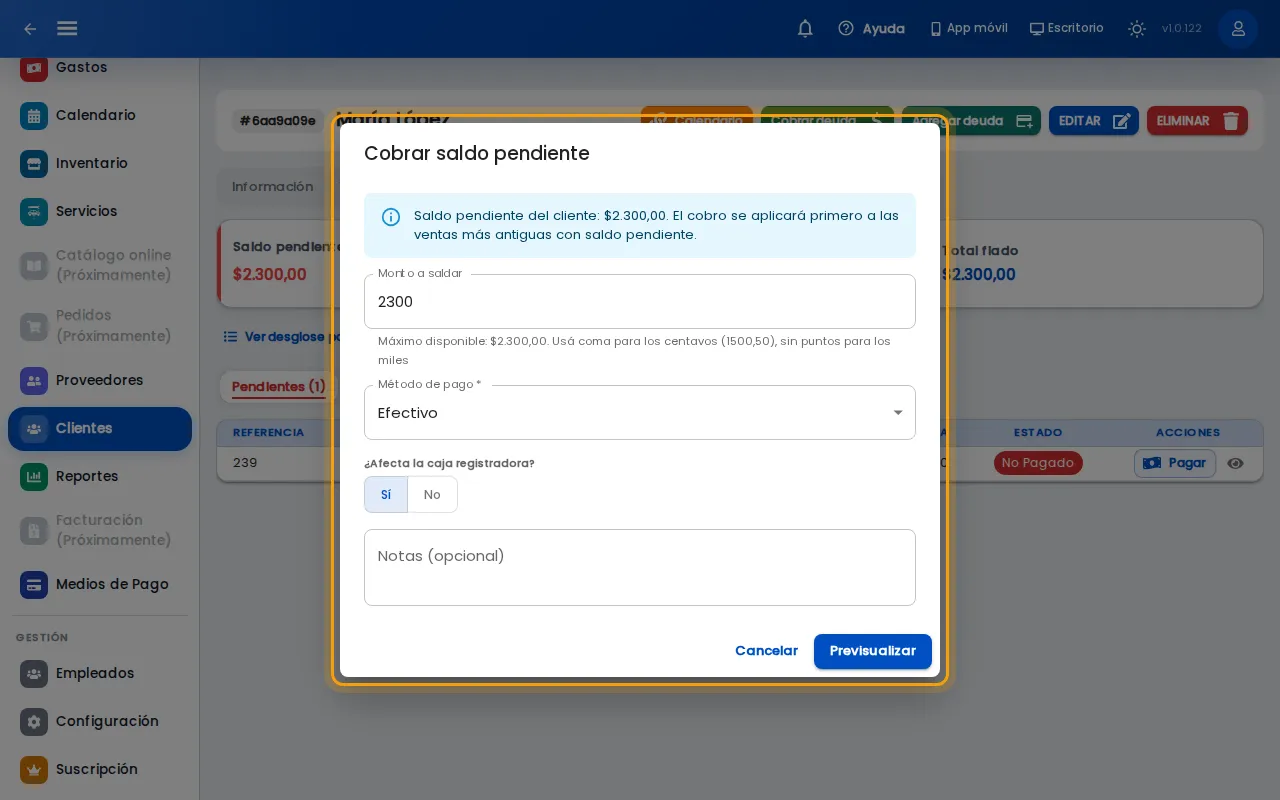Select No for affecting the cash register
The width and height of the screenshot is (1280, 800).
[432, 494]
